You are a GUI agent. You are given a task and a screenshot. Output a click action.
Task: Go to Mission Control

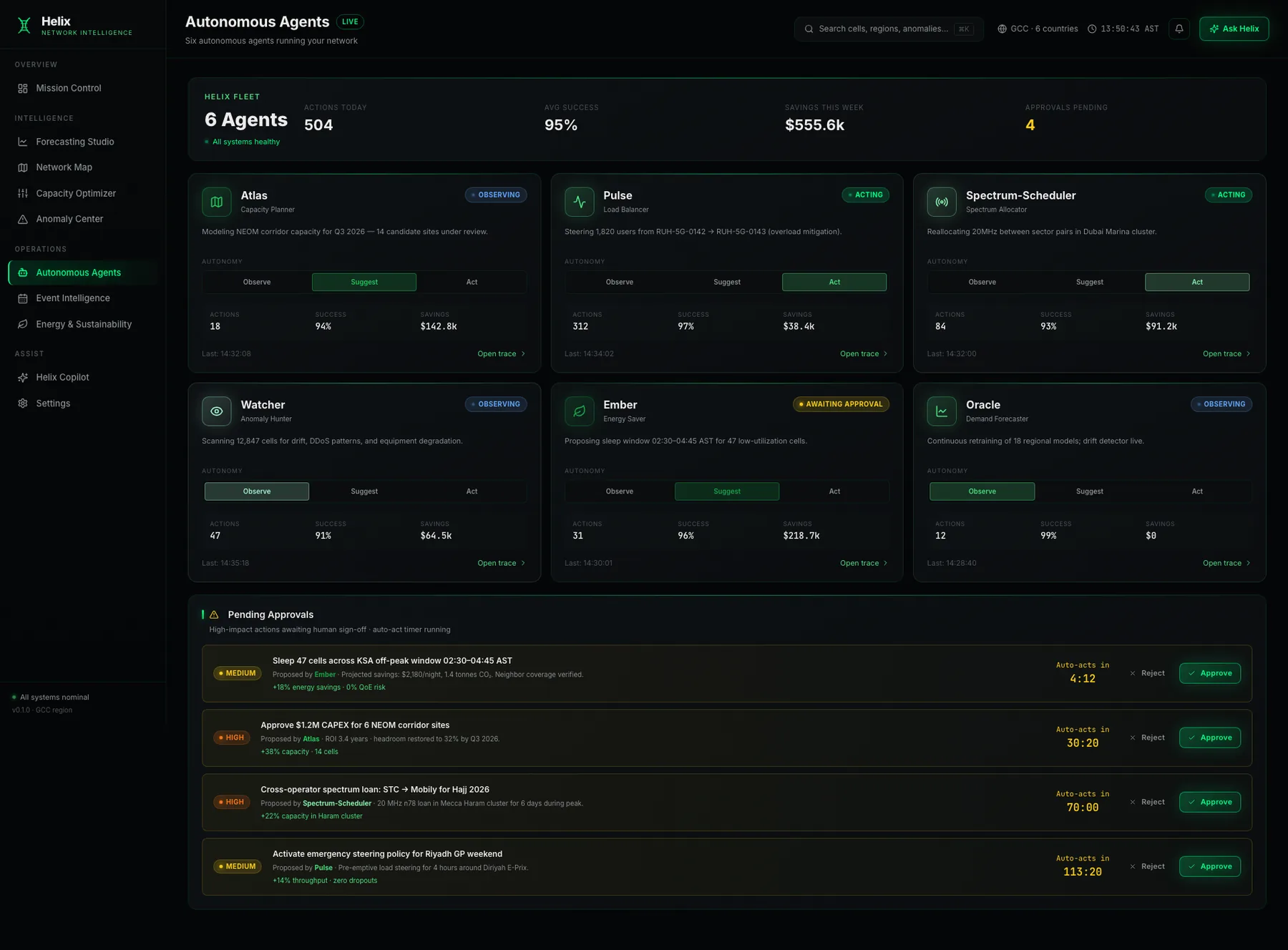[x=83, y=88]
